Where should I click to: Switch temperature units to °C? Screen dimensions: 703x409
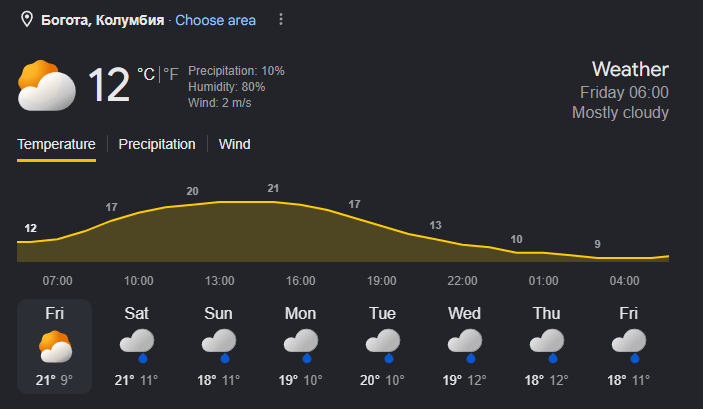point(146,74)
